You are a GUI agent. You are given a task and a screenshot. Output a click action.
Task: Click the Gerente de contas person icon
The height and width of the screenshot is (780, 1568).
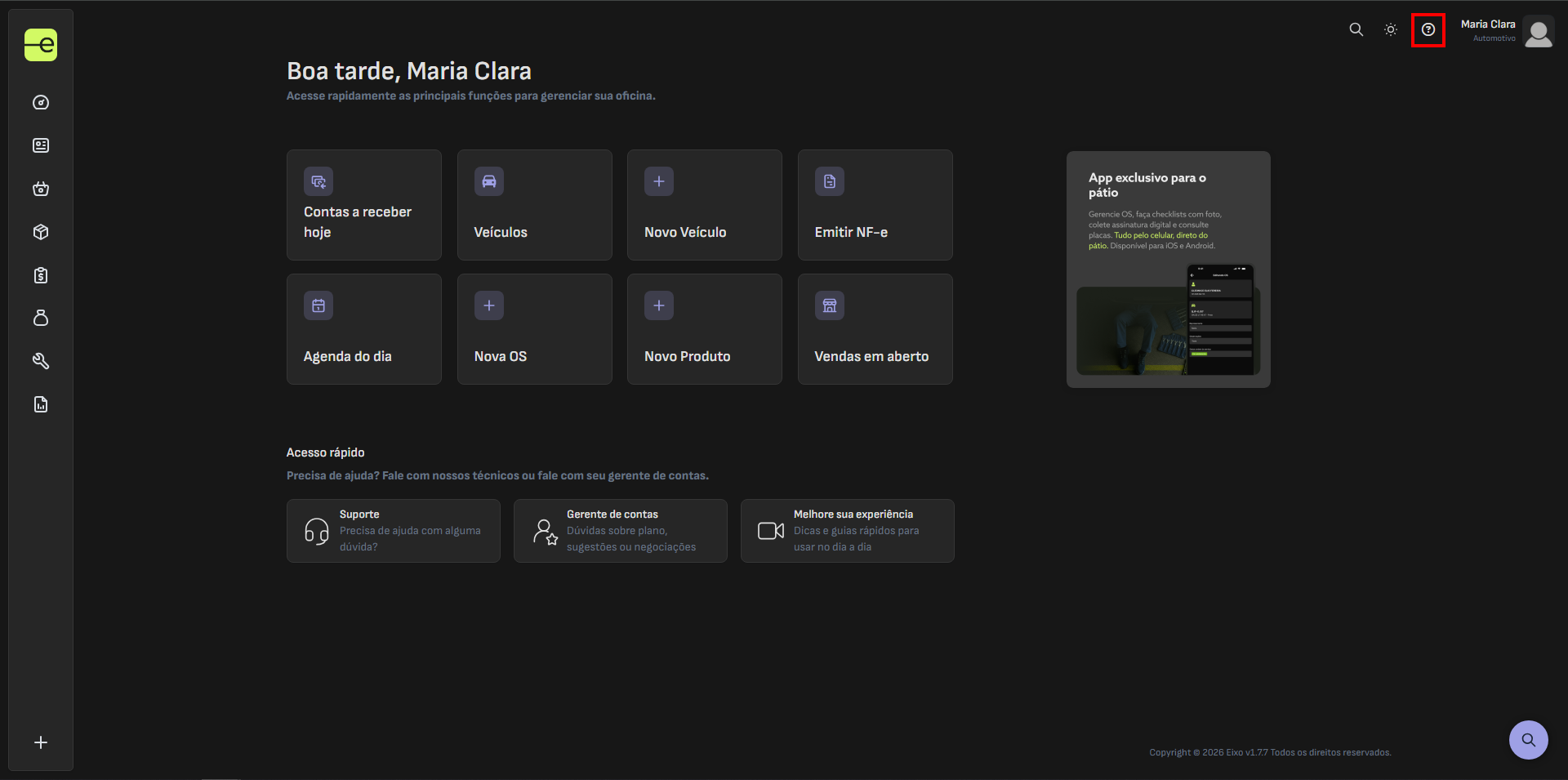545,532
